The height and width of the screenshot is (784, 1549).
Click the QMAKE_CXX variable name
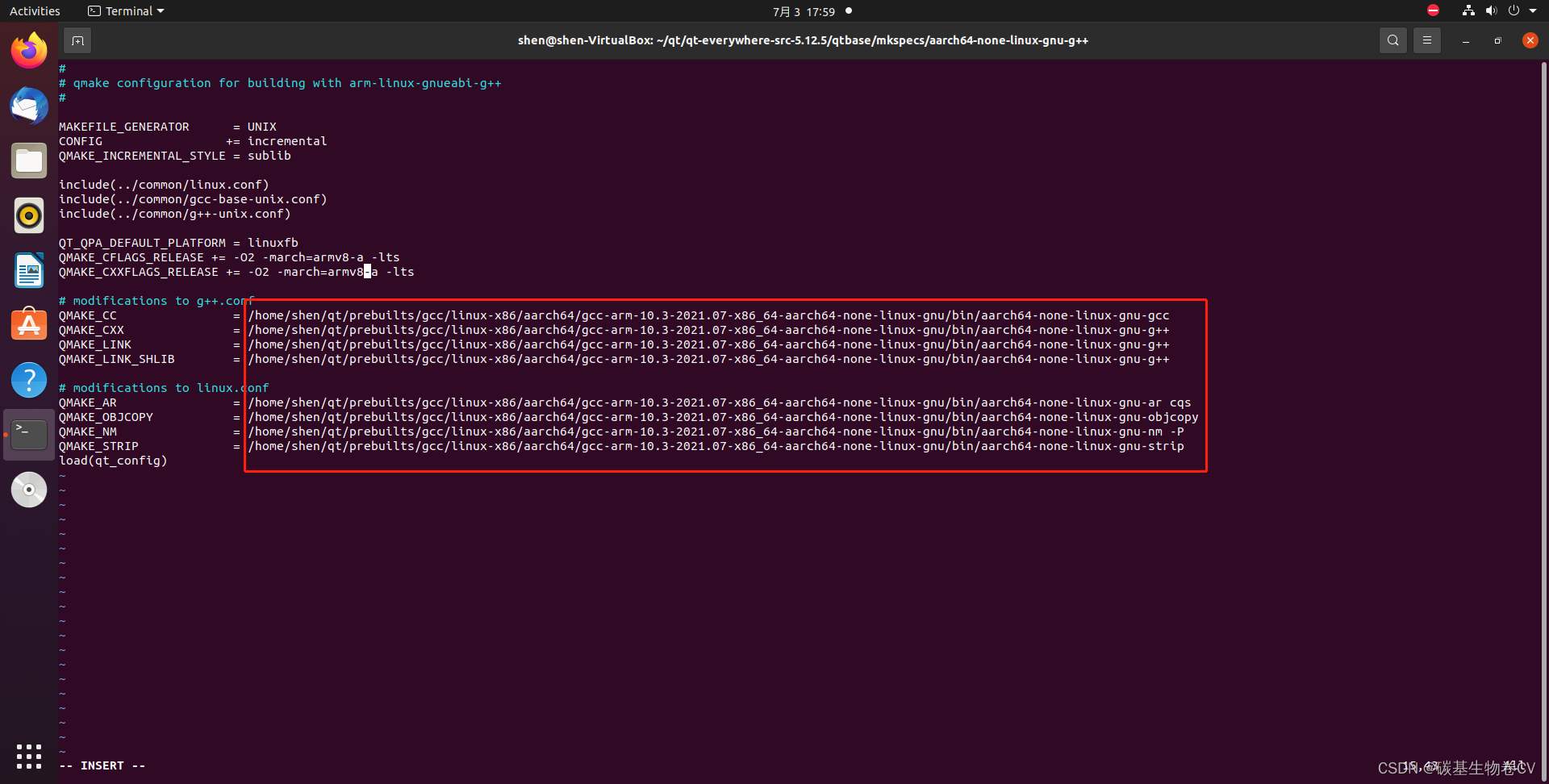click(91, 330)
